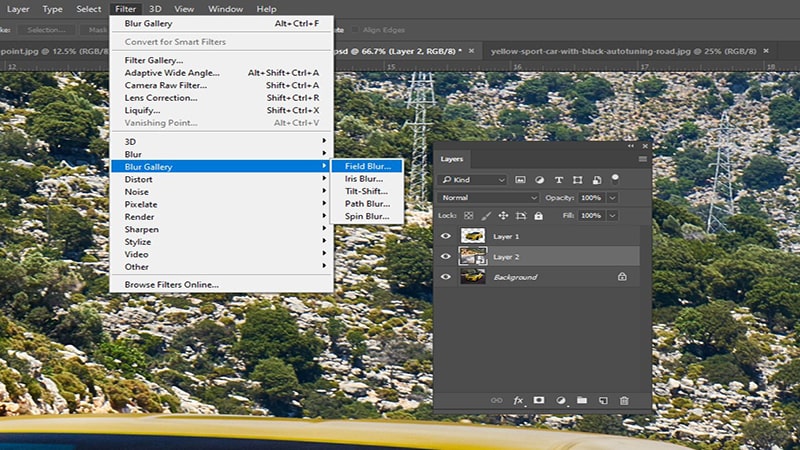Select the Background layer thumbnail
This screenshot has width=800, height=450.
(x=473, y=277)
